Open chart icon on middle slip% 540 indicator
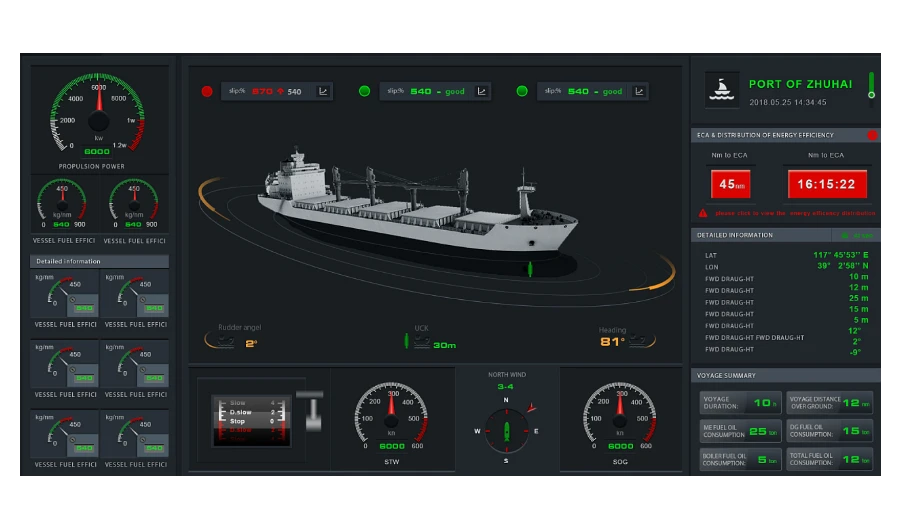The image size is (910, 520). (481, 91)
